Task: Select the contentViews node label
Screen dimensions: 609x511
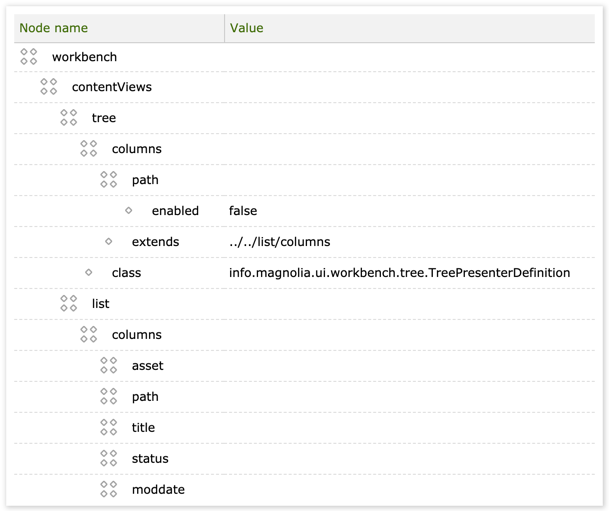Action: click(112, 87)
